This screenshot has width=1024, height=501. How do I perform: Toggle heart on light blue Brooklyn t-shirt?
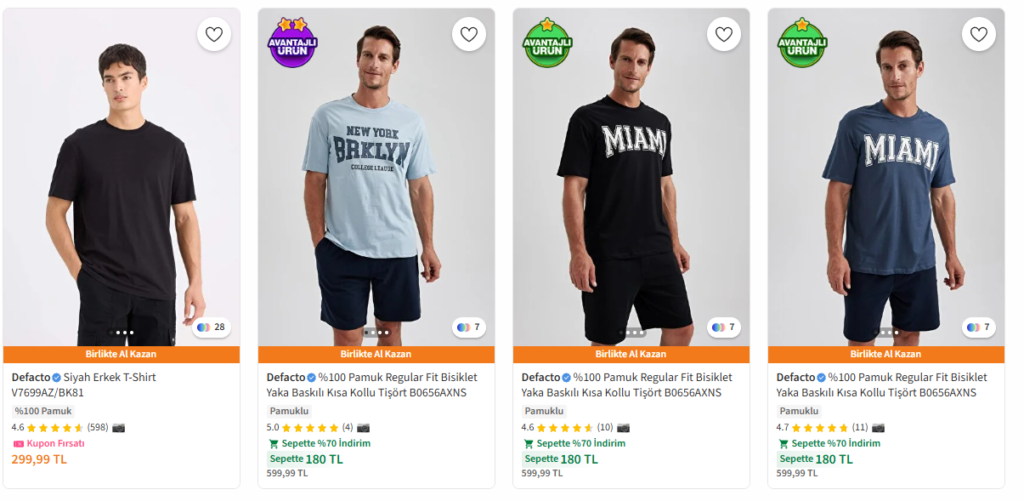pos(469,34)
